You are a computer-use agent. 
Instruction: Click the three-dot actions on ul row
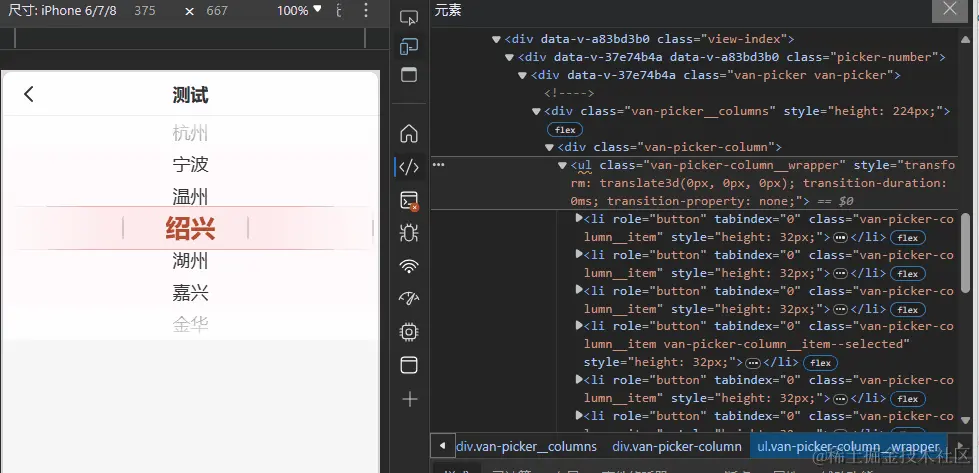click(438, 165)
